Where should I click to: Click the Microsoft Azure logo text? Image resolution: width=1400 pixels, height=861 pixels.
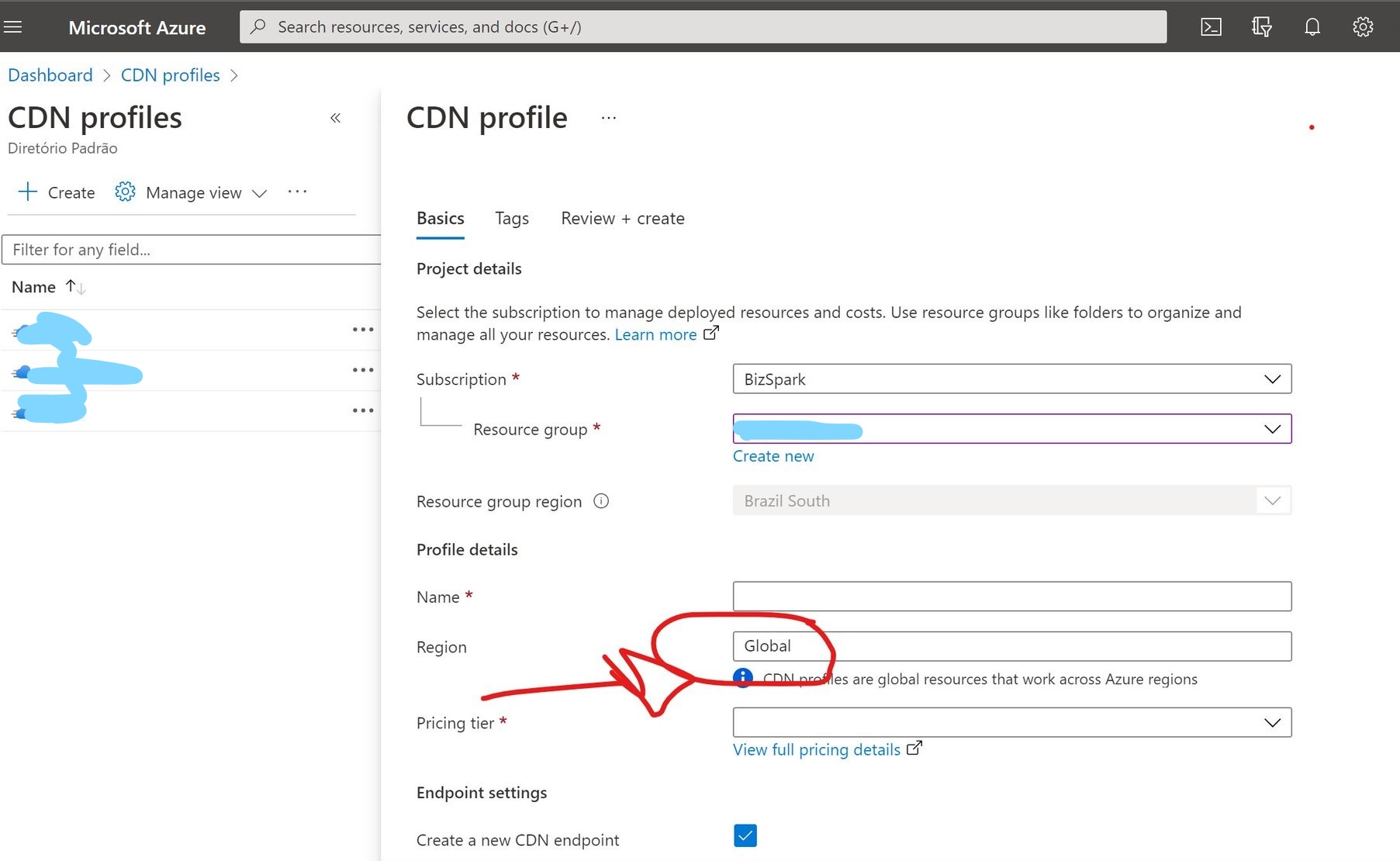137,28
